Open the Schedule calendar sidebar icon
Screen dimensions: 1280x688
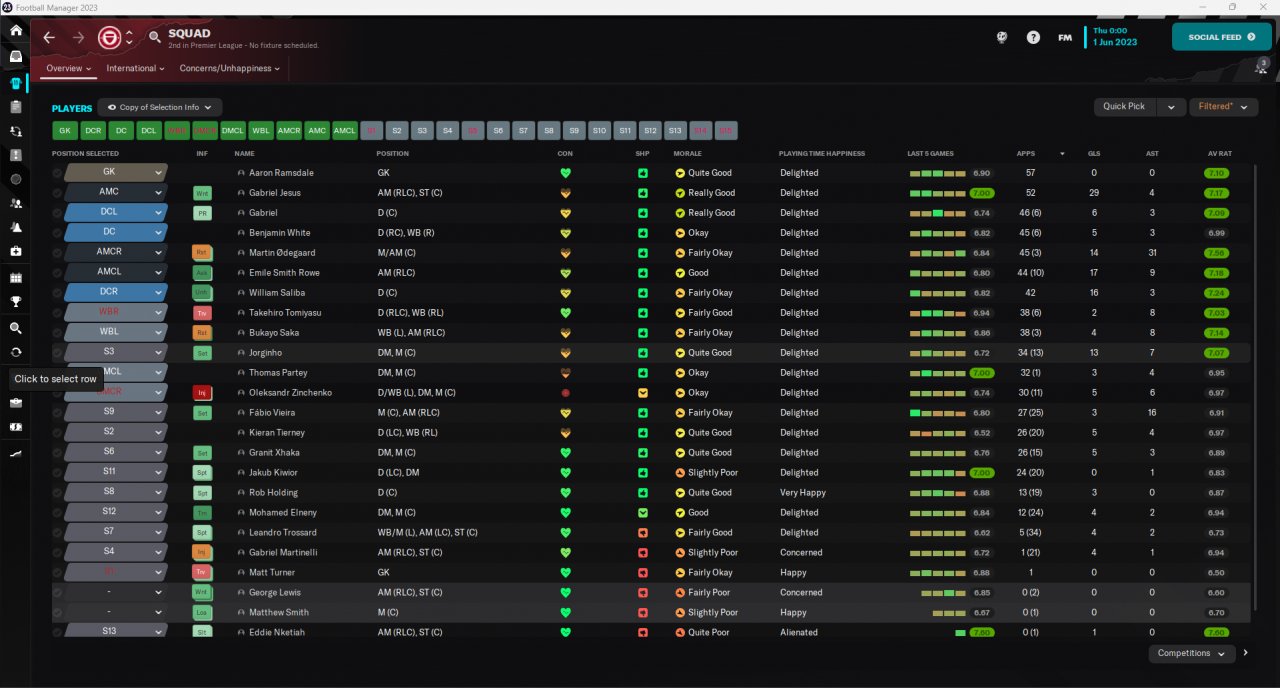coord(16,277)
